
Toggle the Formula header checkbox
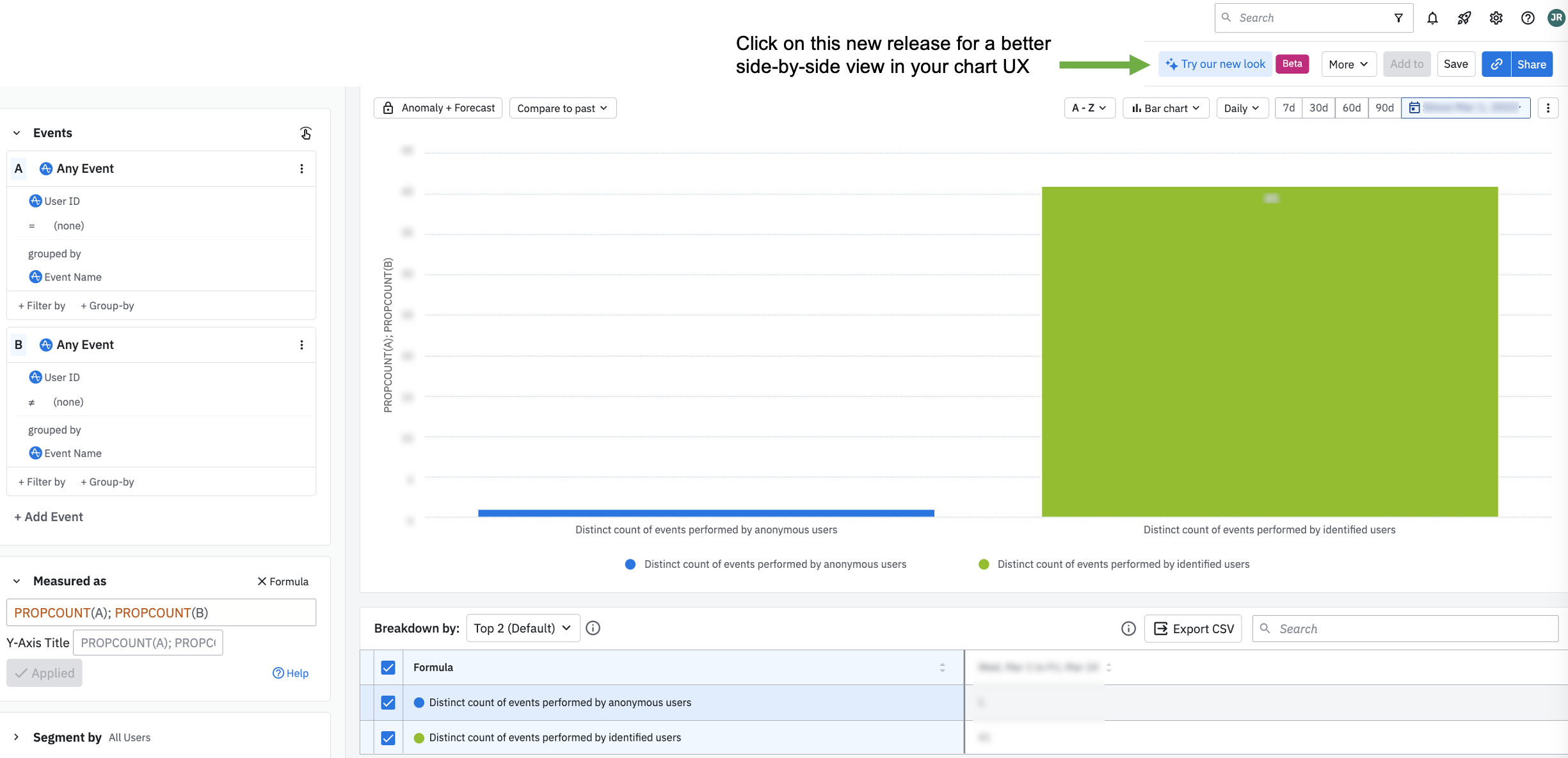[388, 667]
